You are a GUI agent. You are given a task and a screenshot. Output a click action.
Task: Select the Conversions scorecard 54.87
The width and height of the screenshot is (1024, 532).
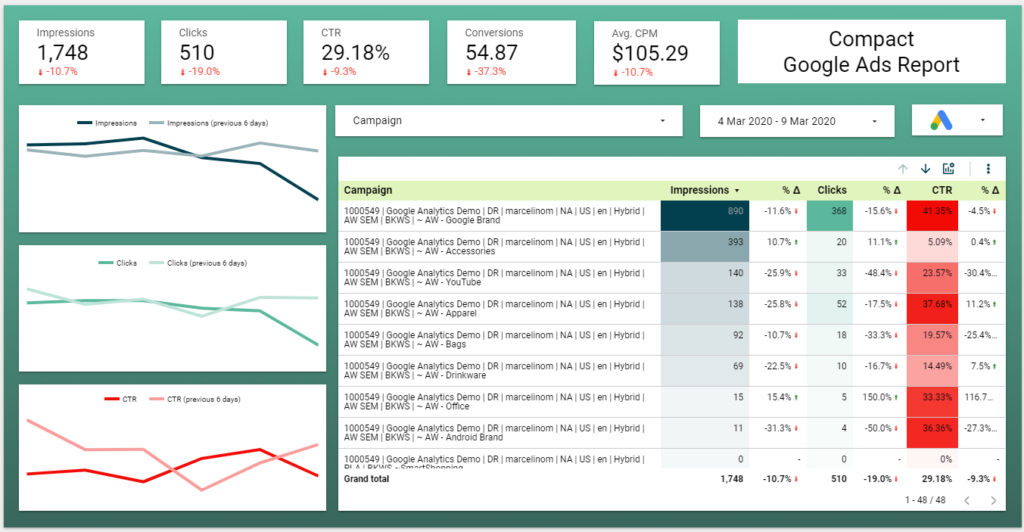point(511,52)
